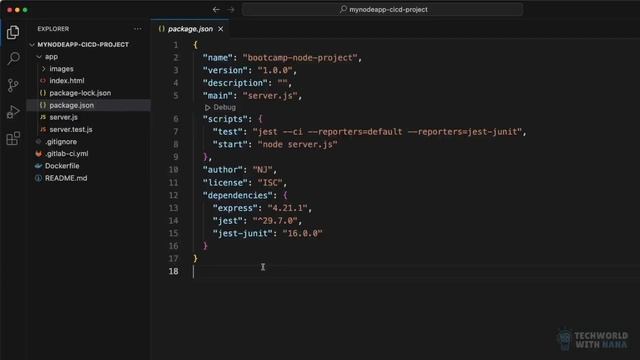Open server.test.js in the explorer
This screenshot has width=640, height=360.
71,129
